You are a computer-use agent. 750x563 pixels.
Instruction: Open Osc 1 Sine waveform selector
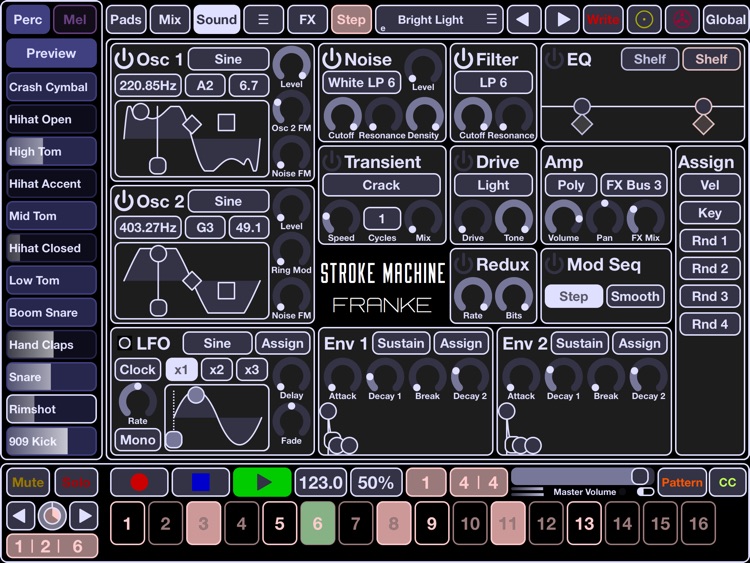[228, 59]
